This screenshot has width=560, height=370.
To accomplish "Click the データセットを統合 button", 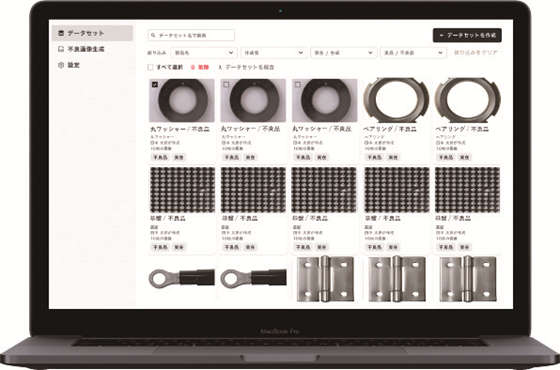I will coord(246,67).
